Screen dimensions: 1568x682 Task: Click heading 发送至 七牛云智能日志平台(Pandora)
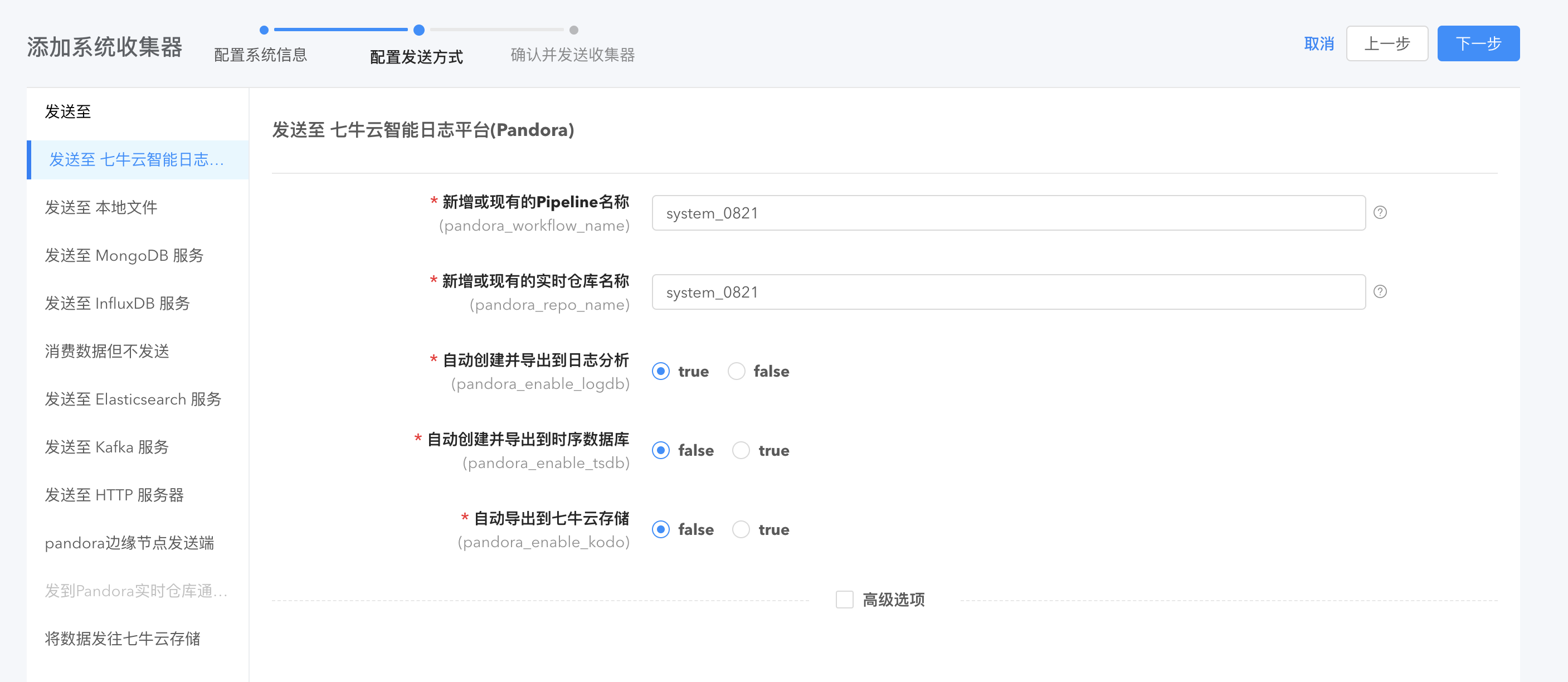(x=423, y=130)
